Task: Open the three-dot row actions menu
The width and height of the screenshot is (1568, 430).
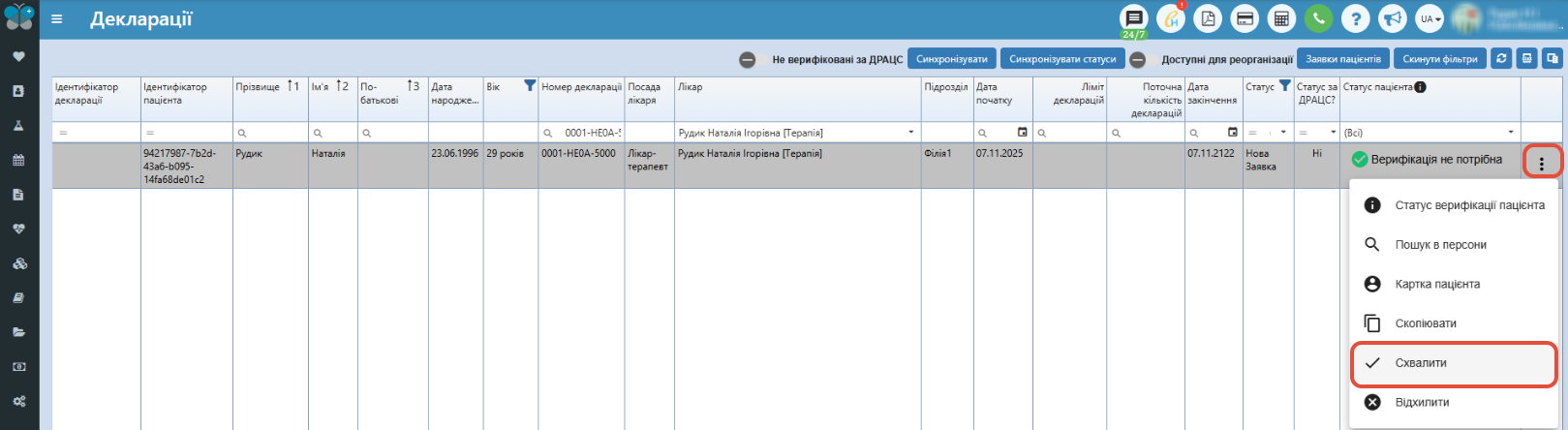Action: click(1542, 165)
